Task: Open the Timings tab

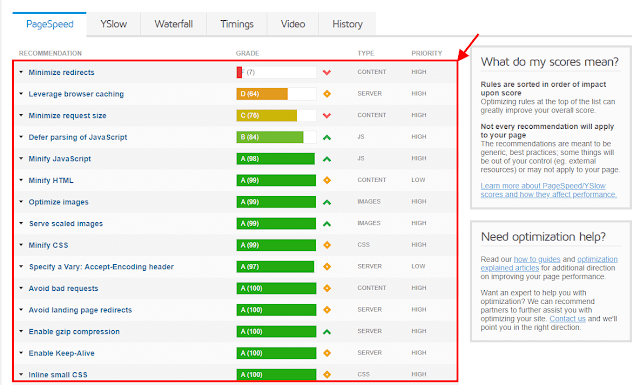Action: (x=237, y=24)
